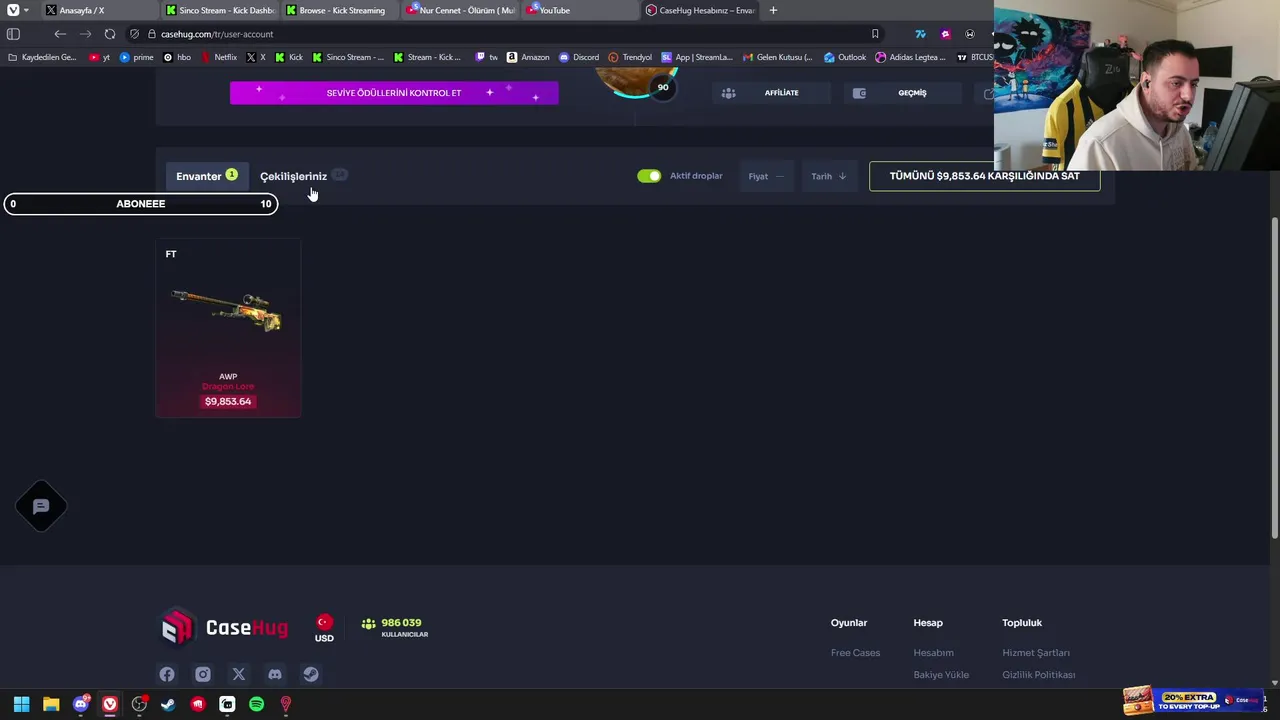Screen dimensions: 1280x720
Task: Open Hizmet Şartları footer link
Action: pos(1036,653)
